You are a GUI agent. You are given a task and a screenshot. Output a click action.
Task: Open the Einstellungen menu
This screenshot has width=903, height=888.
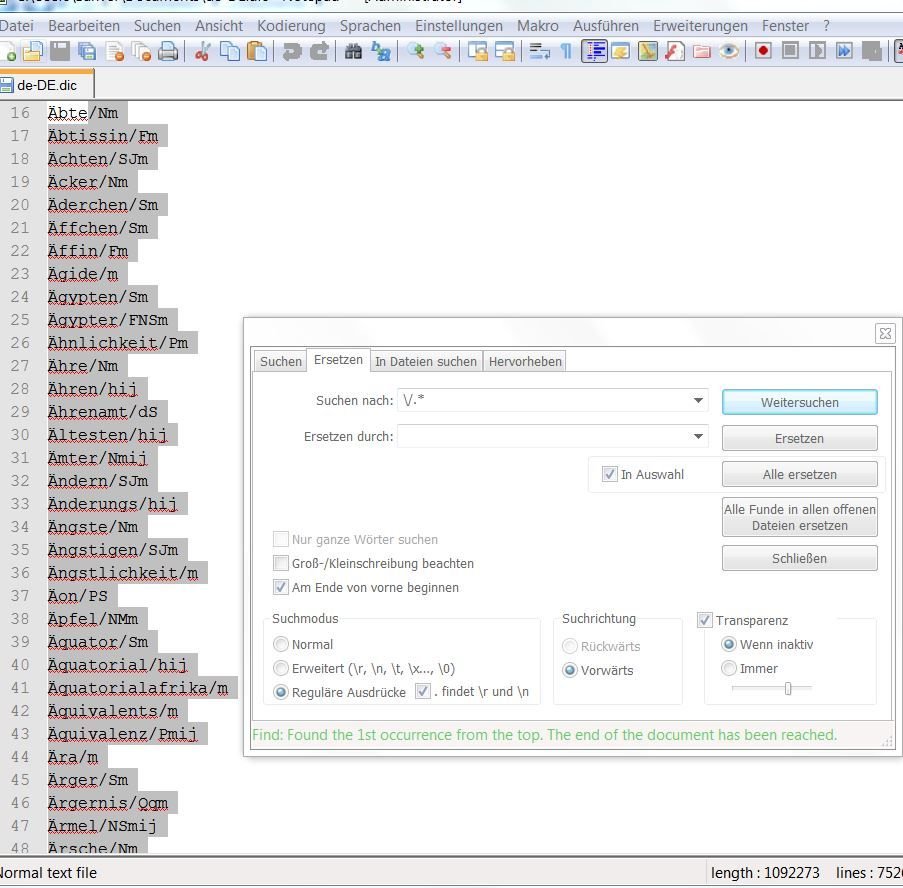tap(459, 26)
